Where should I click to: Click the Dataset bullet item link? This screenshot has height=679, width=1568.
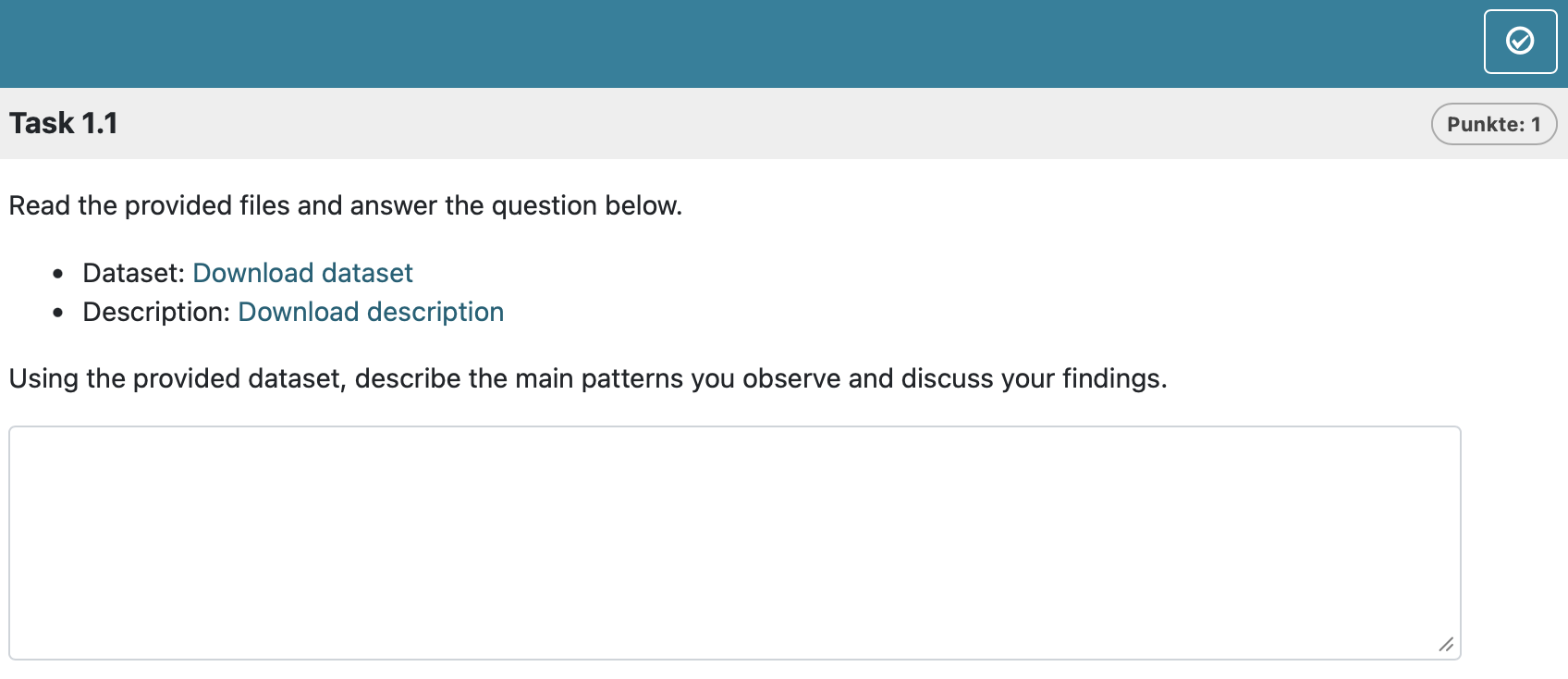(x=301, y=273)
